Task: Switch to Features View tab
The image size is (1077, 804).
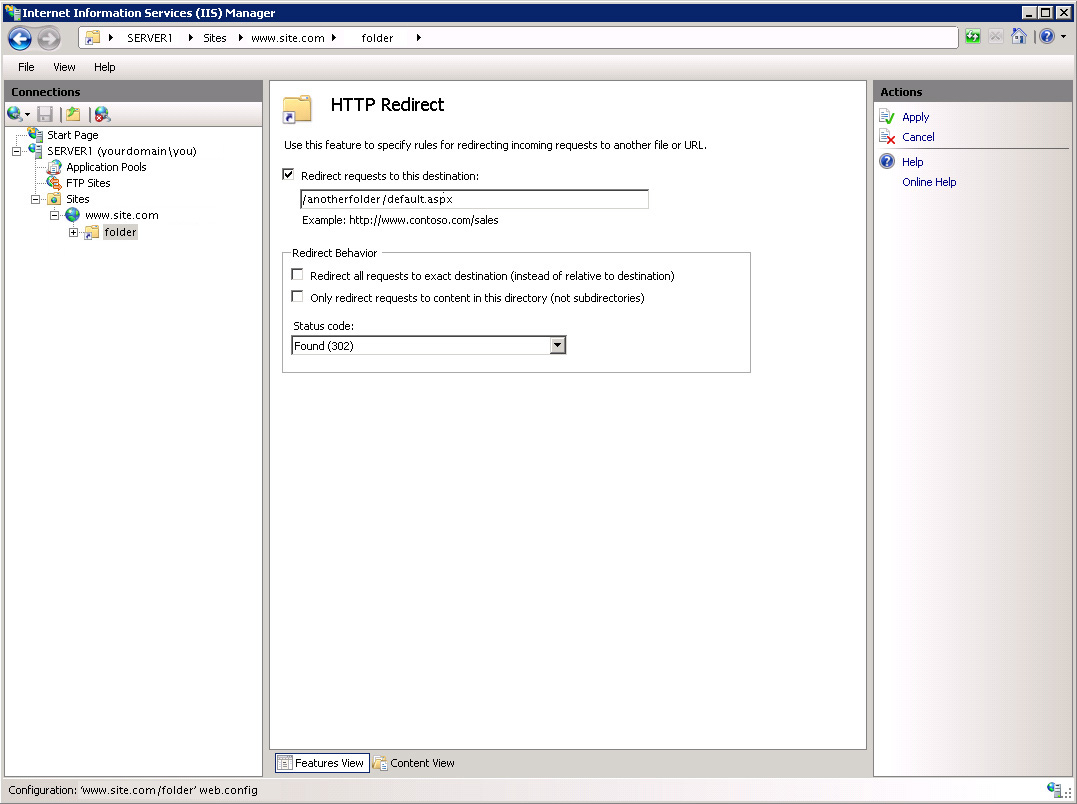Action: point(322,763)
